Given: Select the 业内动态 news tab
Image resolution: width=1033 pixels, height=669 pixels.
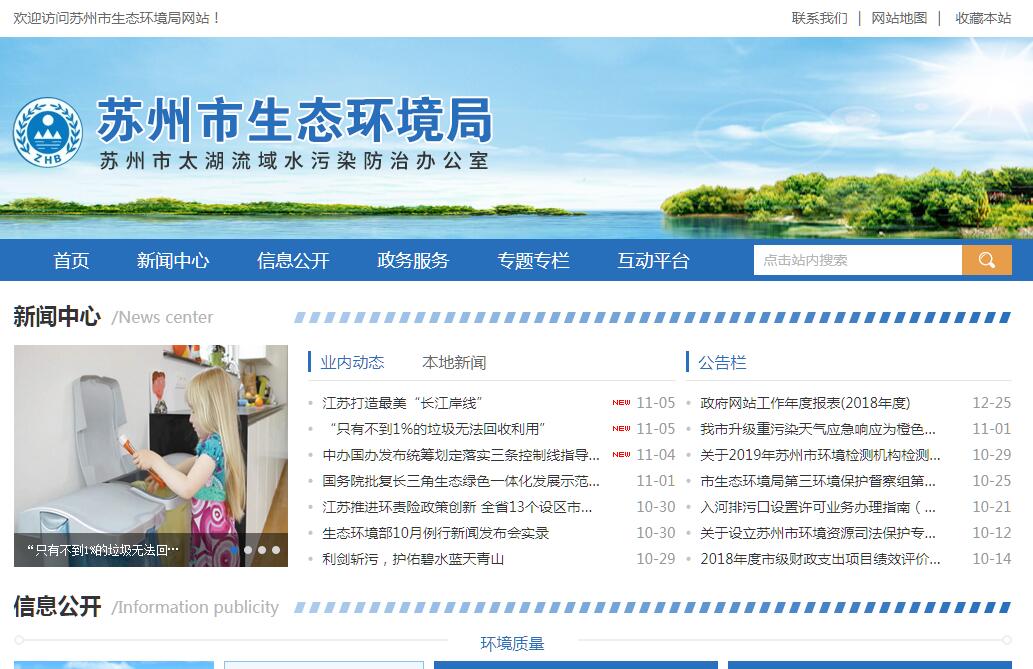Looking at the screenshot, I should [x=352, y=362].
